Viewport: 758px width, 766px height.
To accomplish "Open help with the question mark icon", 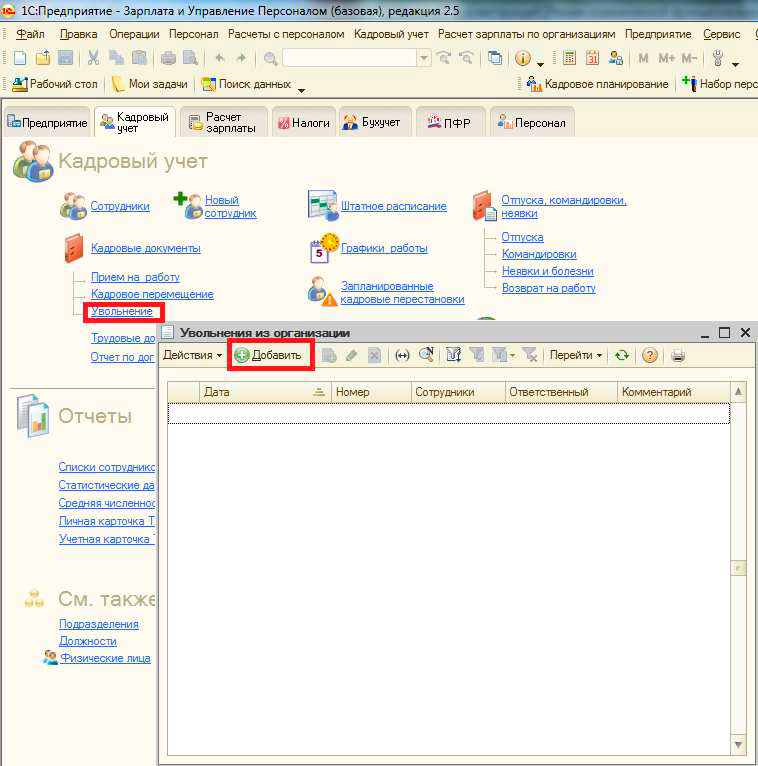I will (x=650, y=355).
